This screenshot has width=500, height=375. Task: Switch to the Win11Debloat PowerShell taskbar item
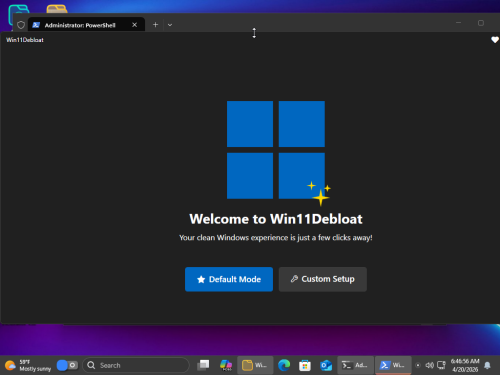pyautogui.click(x=393, y=365)
